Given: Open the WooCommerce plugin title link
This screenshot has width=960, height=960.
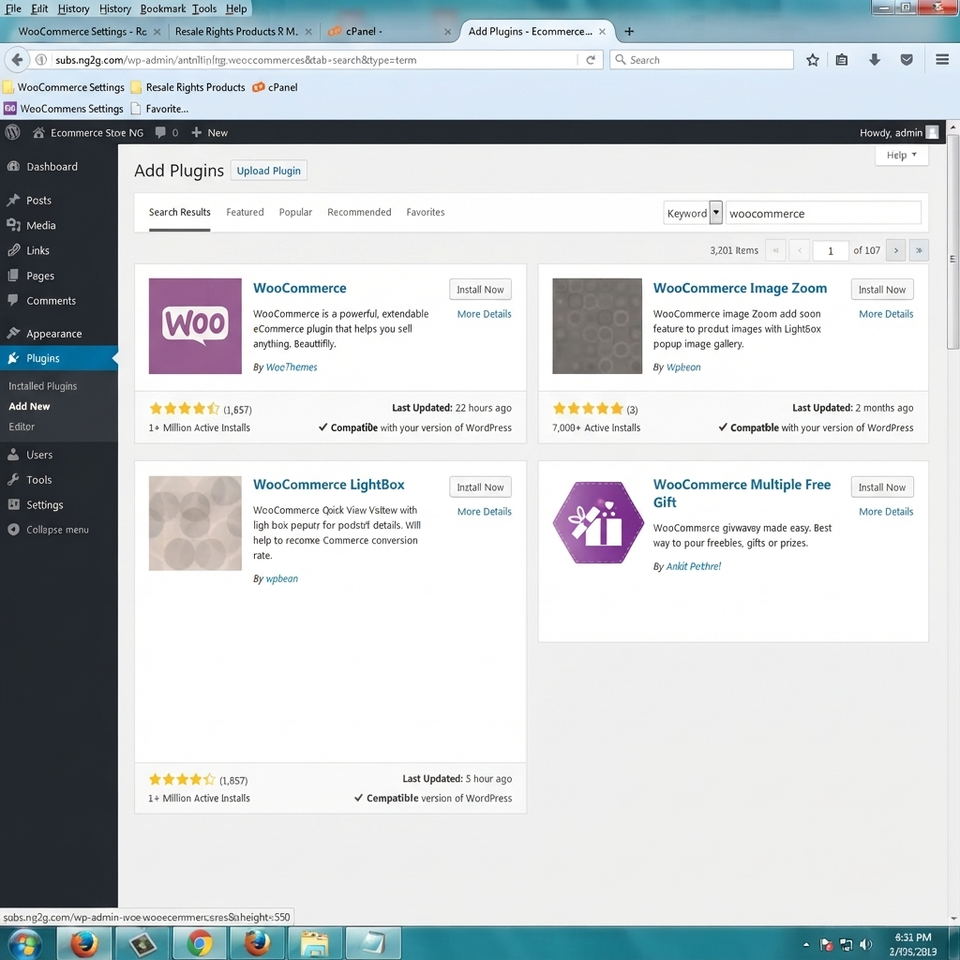Looking at the screenshot, I should 299,288.
